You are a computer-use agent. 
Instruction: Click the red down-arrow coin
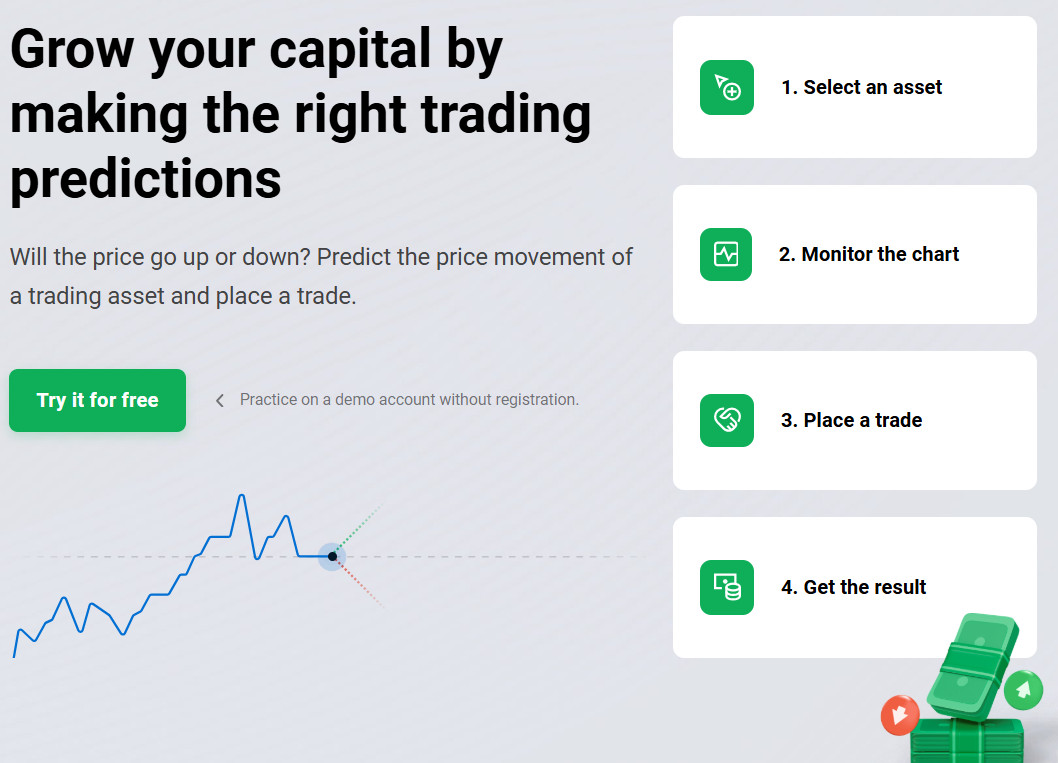pyautogui.click(x=900, y=715)
